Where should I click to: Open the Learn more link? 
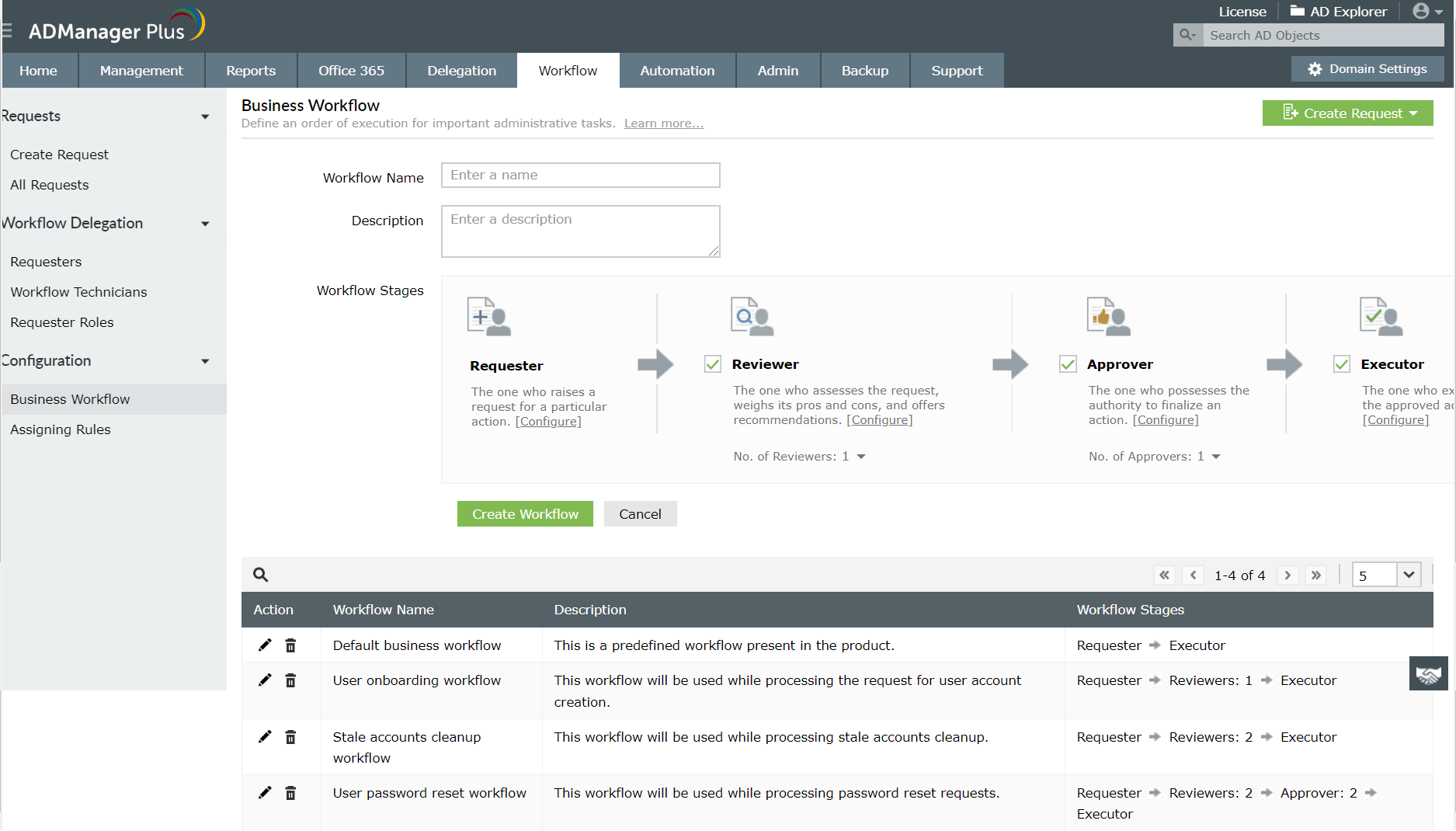point(663,123)
